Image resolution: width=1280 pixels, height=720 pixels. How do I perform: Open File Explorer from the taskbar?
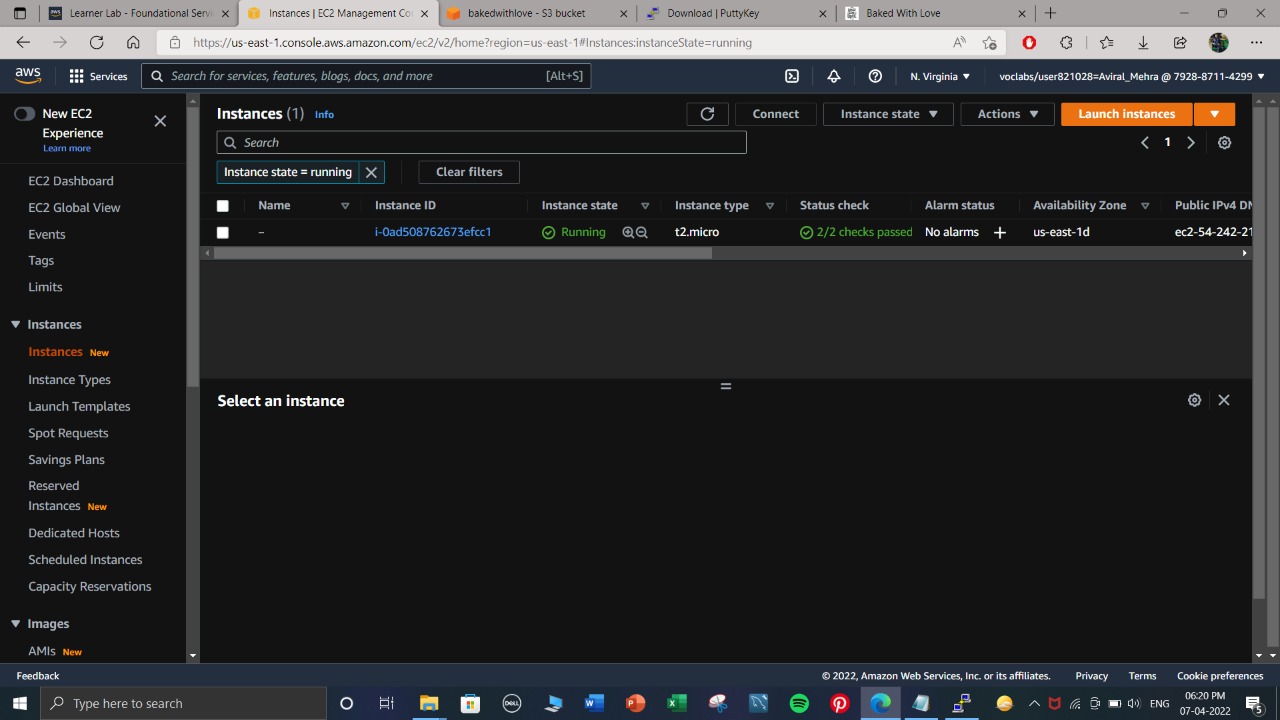point(429,703)
